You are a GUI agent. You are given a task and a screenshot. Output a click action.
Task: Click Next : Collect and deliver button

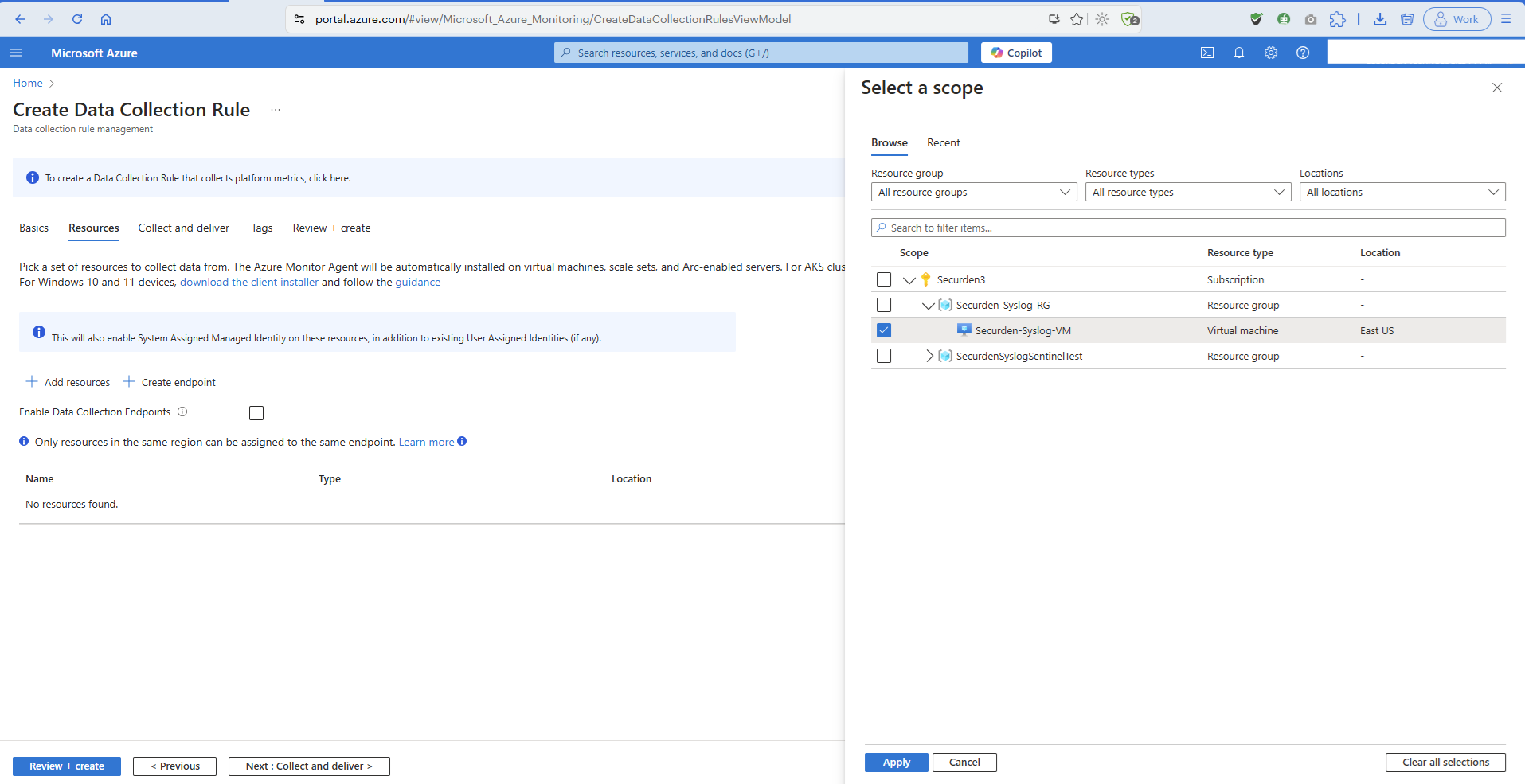coord(309,766)
